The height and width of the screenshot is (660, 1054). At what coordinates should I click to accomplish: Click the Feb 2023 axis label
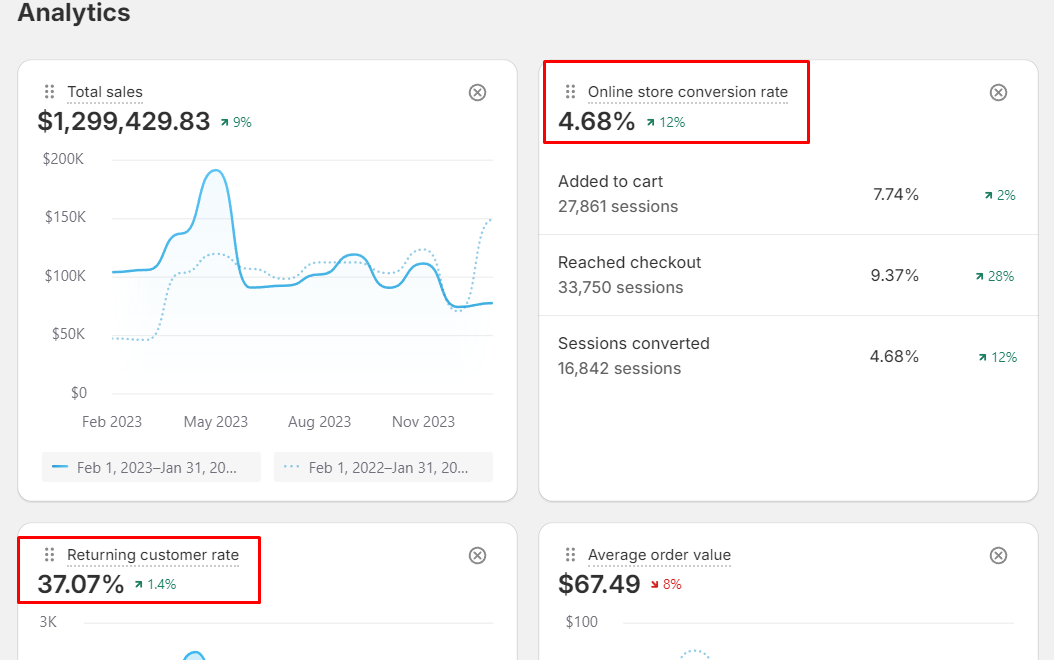click(112, 422)
